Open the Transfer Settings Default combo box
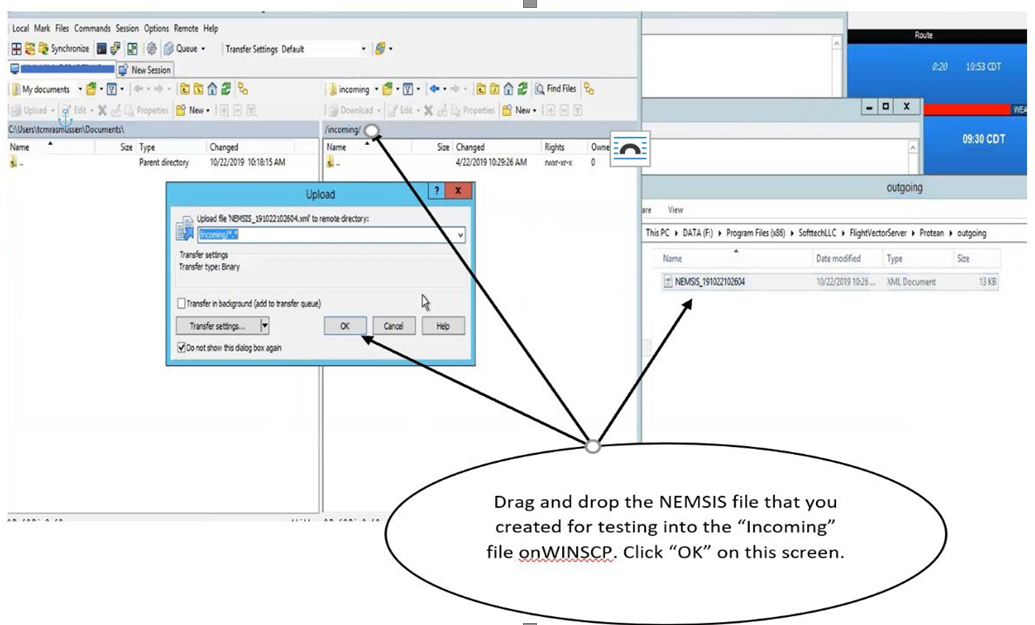 323,49
